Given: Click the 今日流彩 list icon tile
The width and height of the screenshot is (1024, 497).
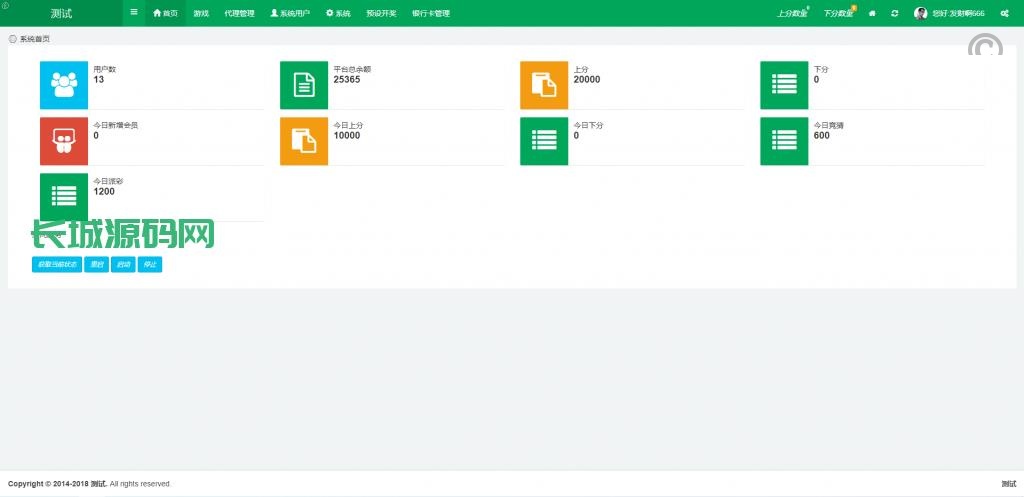Looking at the screenshot, I should [64, 197].
